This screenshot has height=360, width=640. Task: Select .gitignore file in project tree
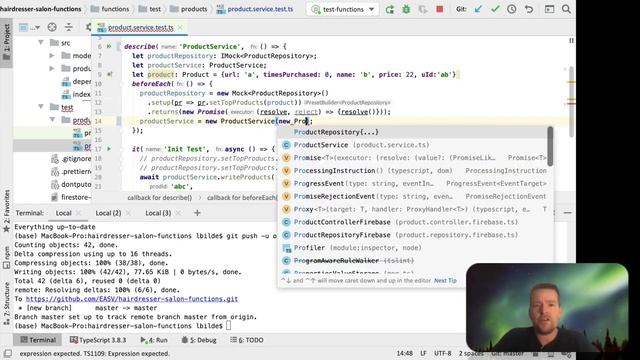pos(71,159)
